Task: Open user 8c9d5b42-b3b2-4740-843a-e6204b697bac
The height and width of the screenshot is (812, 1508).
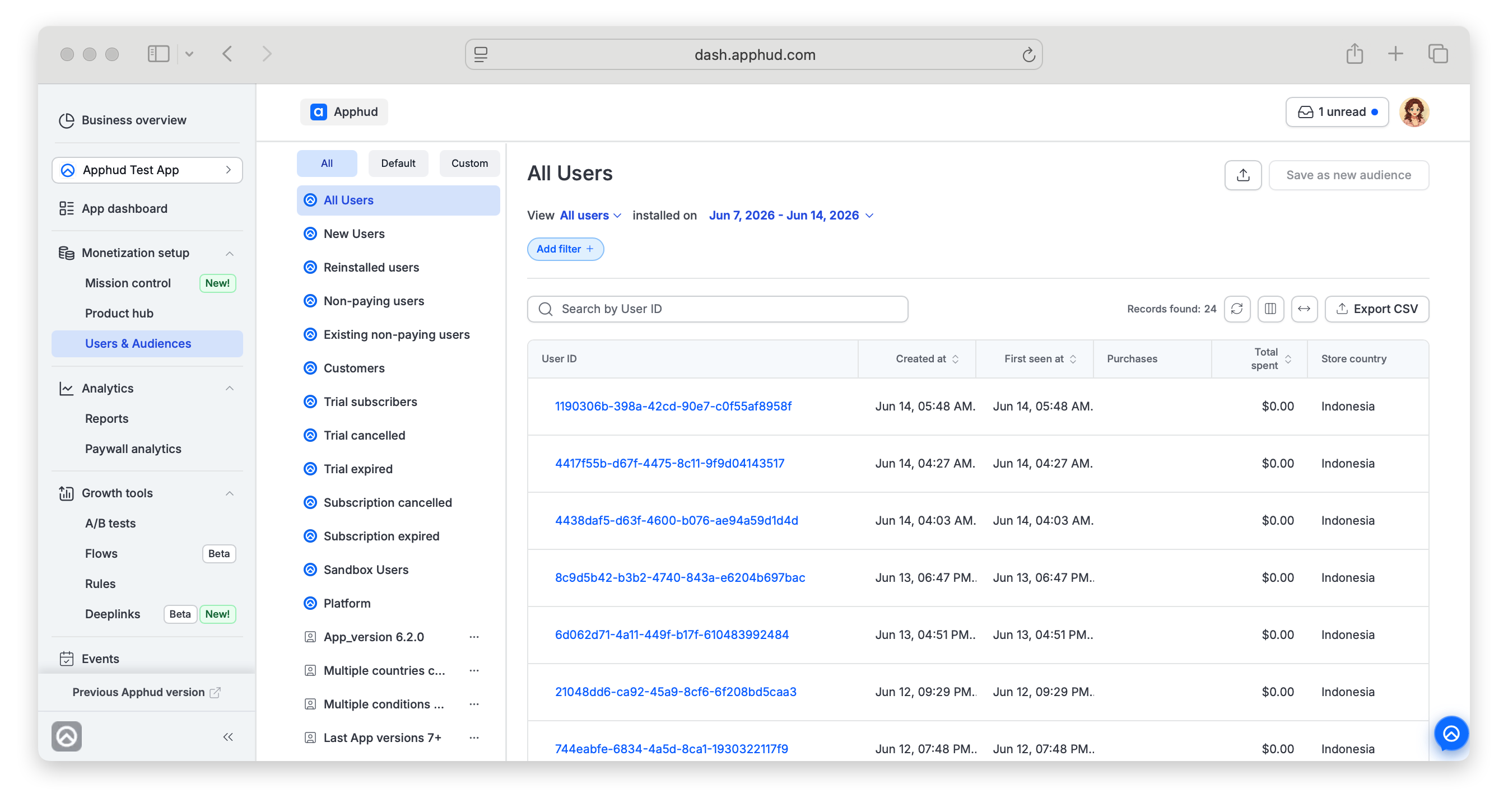Action: (x=679, y=578)
